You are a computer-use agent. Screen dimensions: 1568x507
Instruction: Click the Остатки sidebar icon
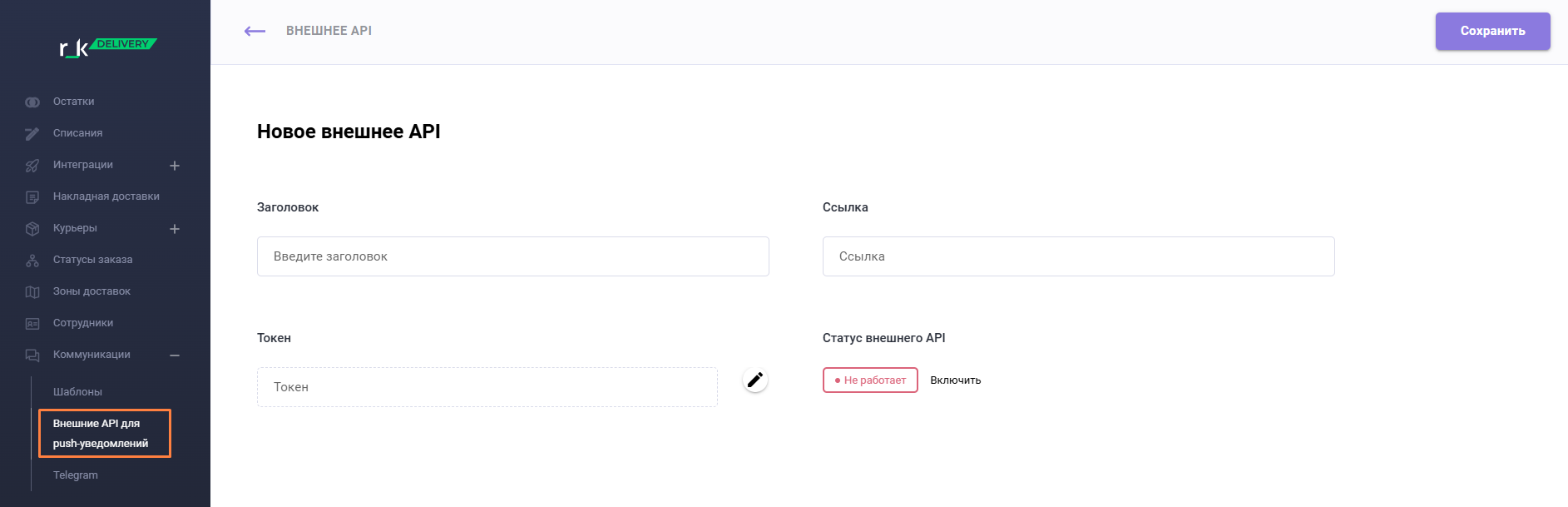coord(32,102)
